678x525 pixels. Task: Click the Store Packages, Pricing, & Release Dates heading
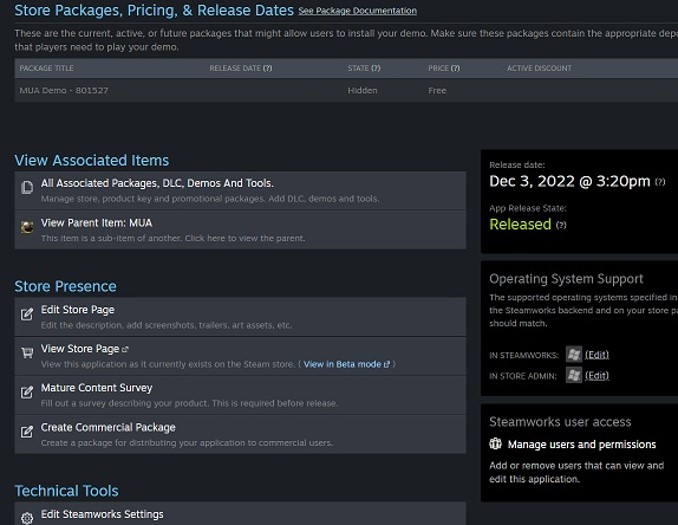(154, 10)
